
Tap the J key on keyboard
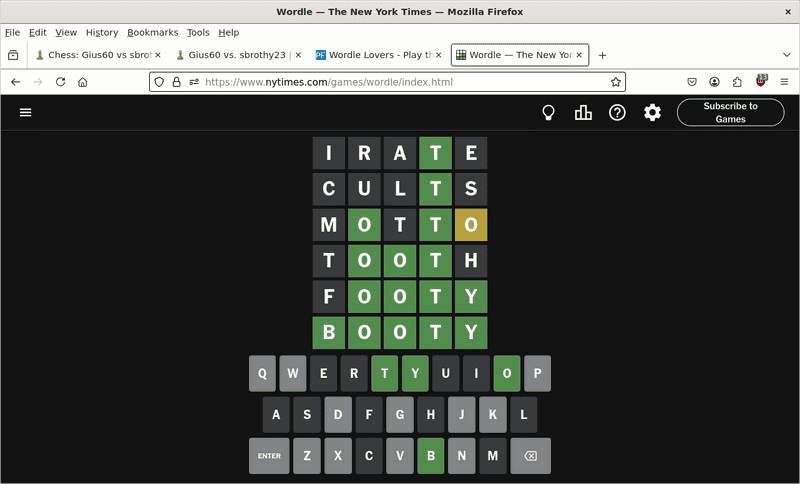pyautogui.click(x=462, y=415)
